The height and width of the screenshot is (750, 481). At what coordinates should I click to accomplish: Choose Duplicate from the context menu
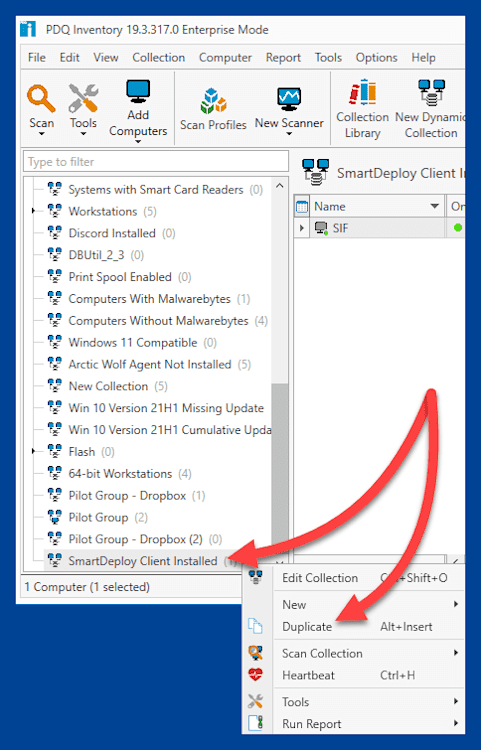click(x=307, y=627)
